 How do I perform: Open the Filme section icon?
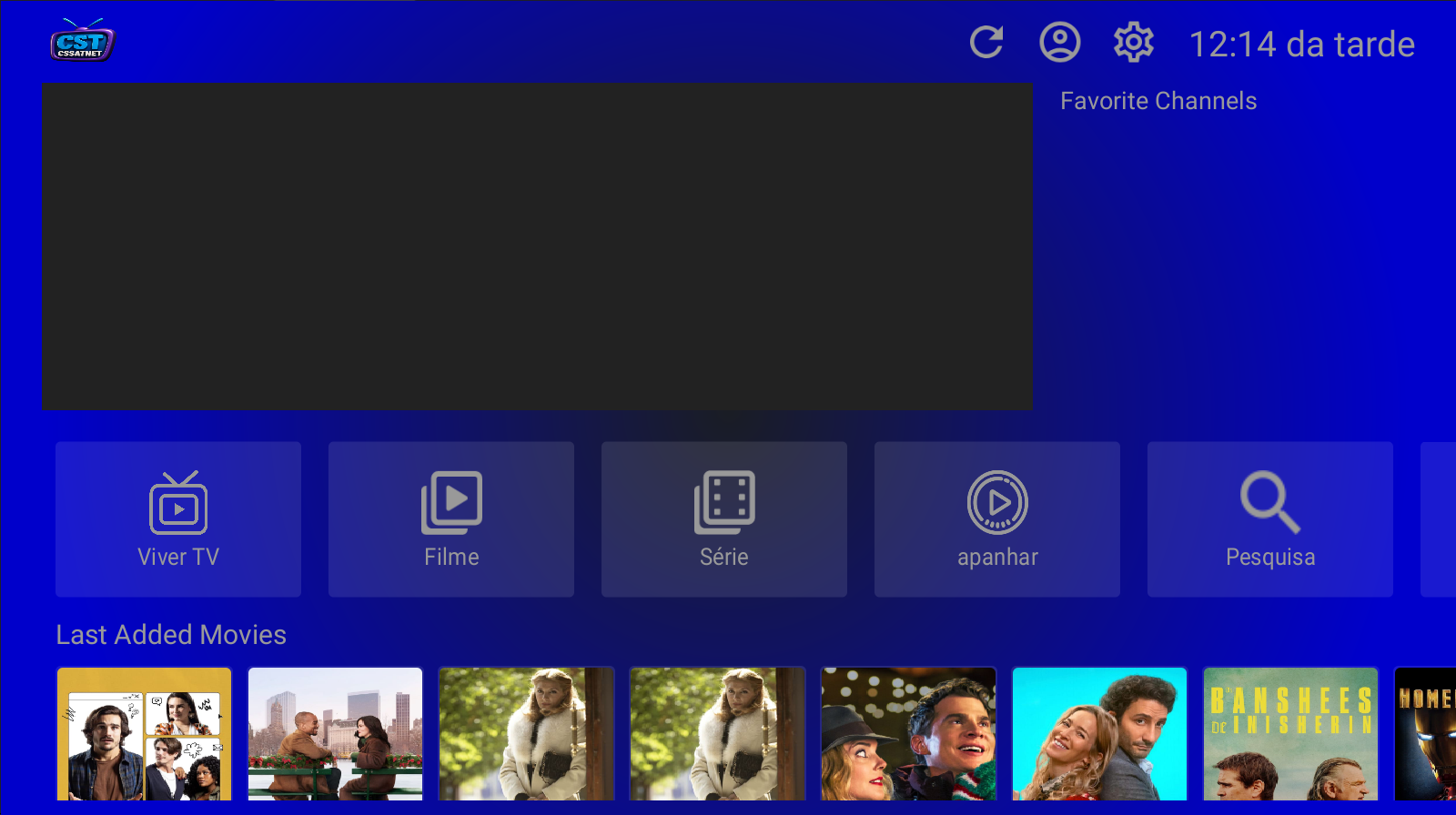(x=451, y=502)
